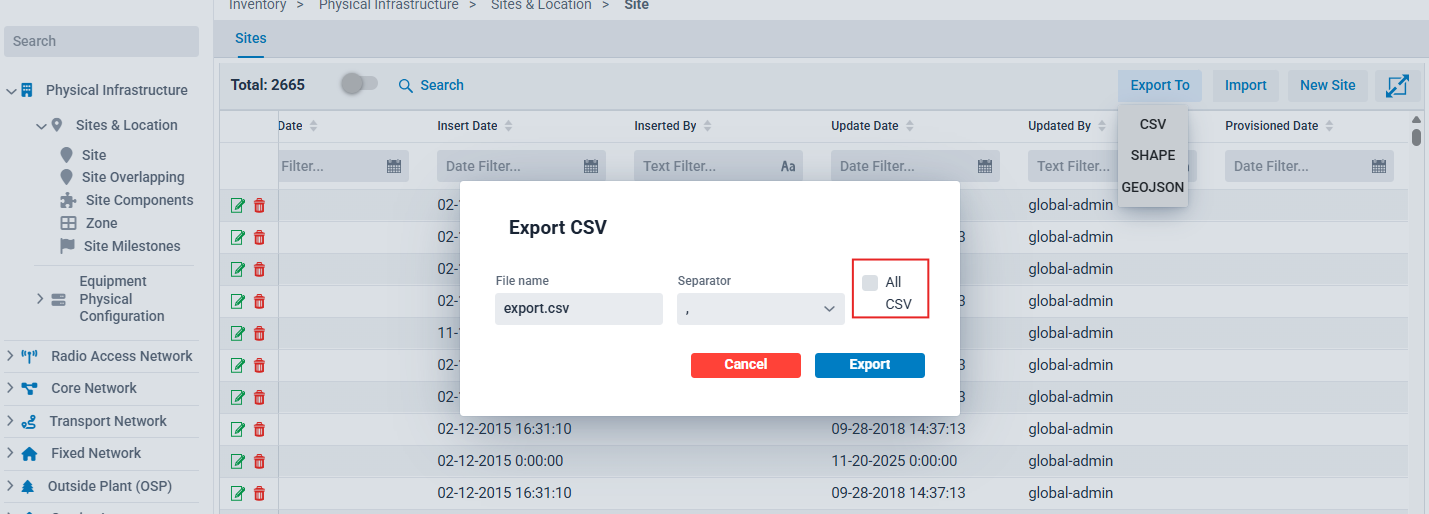Image resolution: width=1429 pixels, height=514 pixels.
Task: Click the first row red delete icon
Action: tap(259, 206)
